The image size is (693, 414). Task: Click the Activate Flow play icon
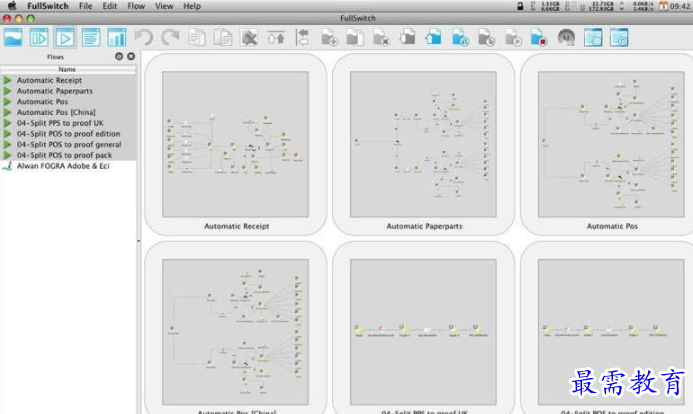tap(513, 38)
